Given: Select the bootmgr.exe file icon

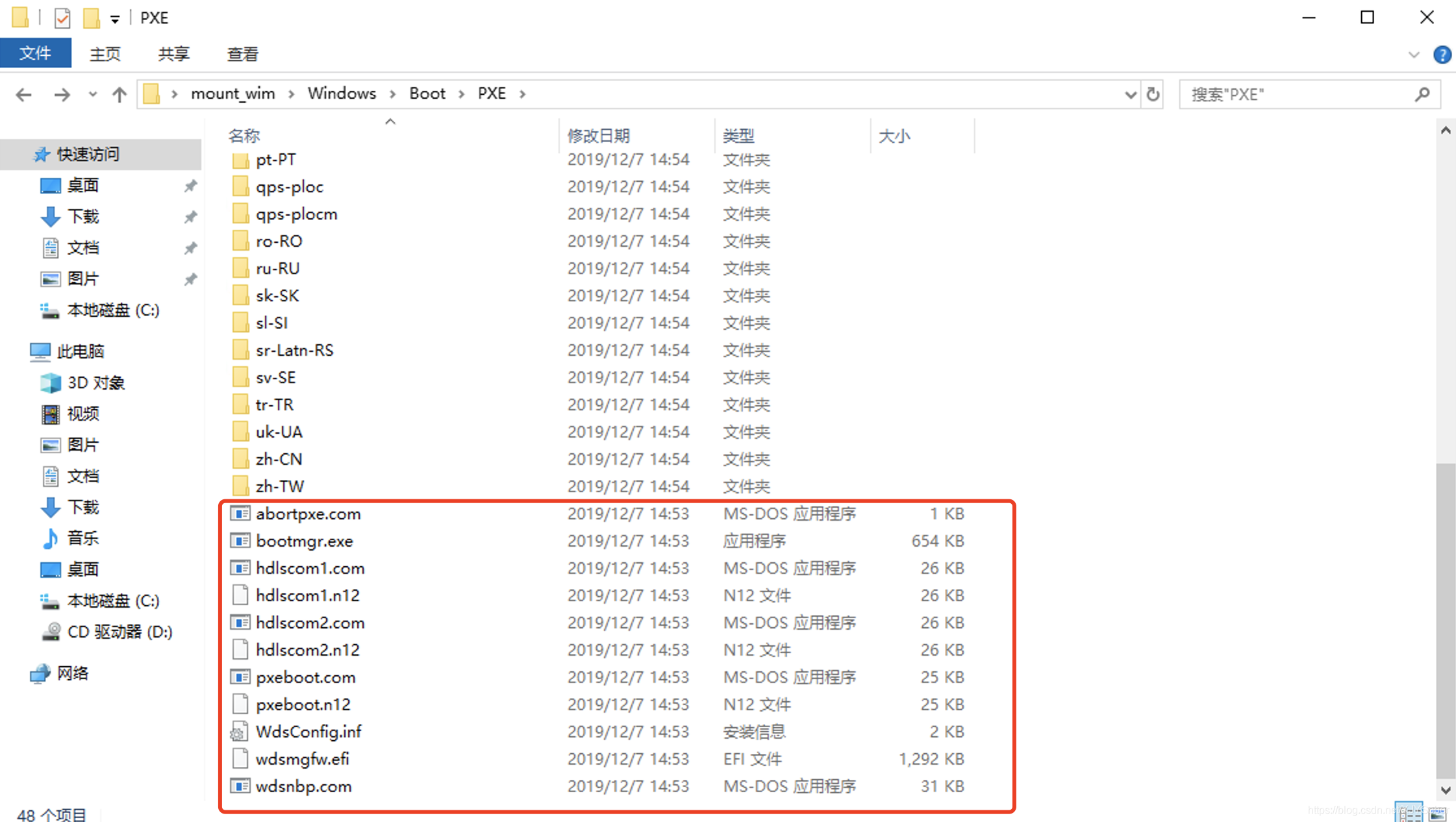Looking at the screenshot, I should tap(240, 541).
